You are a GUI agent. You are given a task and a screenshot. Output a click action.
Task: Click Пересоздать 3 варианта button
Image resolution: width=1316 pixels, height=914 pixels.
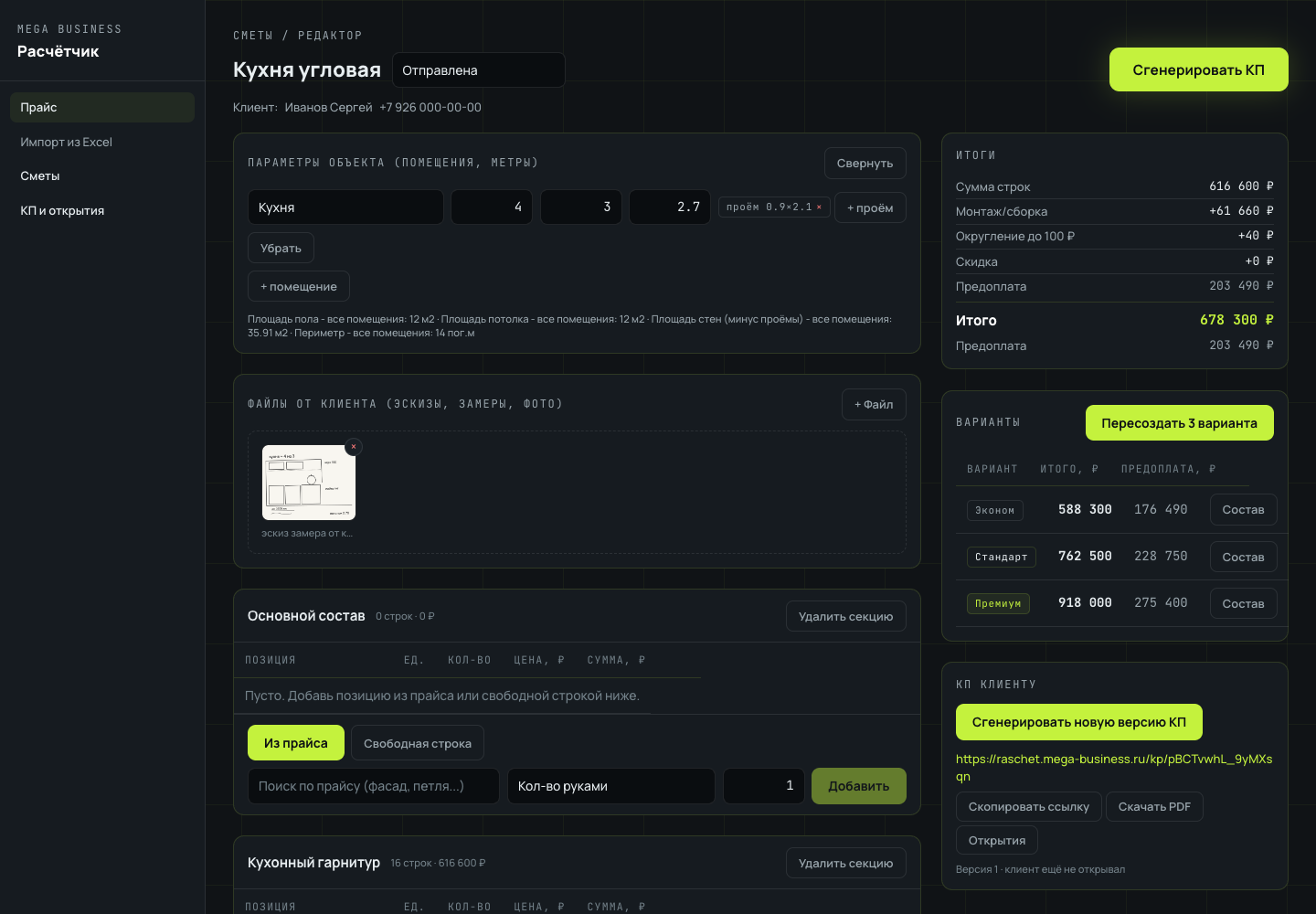[x=1180, y=423]
